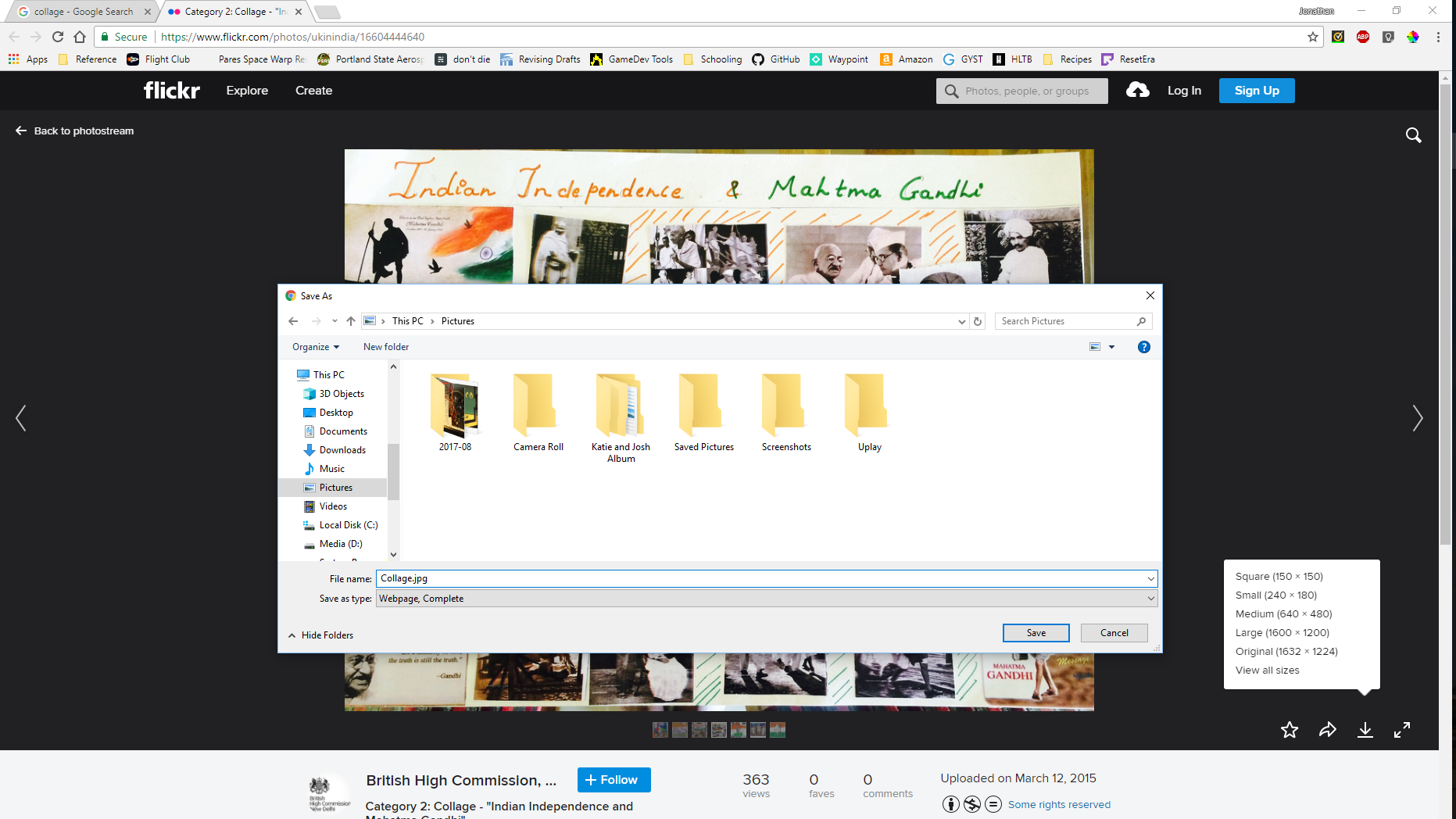Open the Explore menu on Flickr
This screenshot has width=1456, height=819.
click(x=247, y=90)
